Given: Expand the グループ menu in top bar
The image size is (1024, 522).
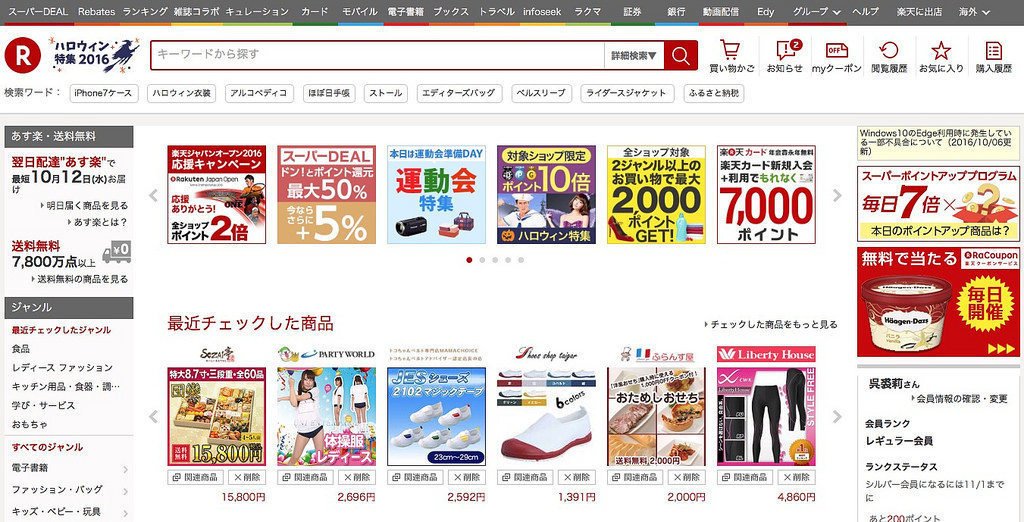Looking at the screenshot, I should 816,12.
